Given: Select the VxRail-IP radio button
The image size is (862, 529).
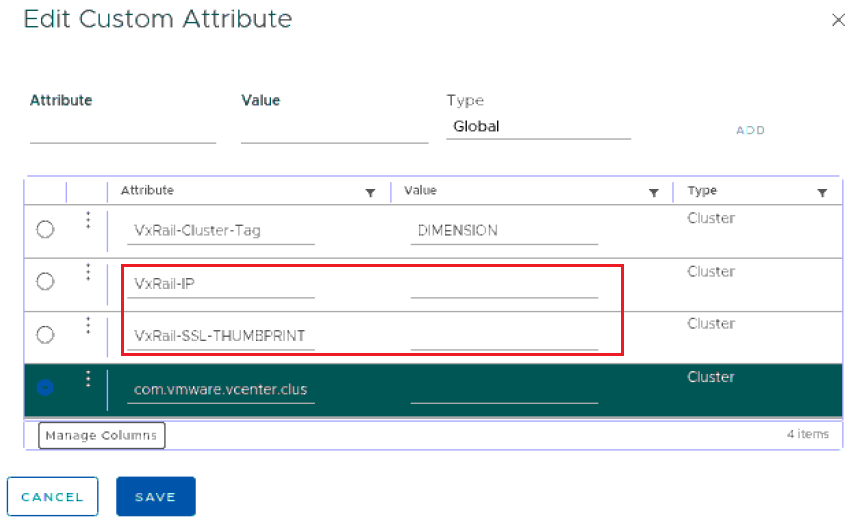Looking at the screenshot, I should coord(45,282).
